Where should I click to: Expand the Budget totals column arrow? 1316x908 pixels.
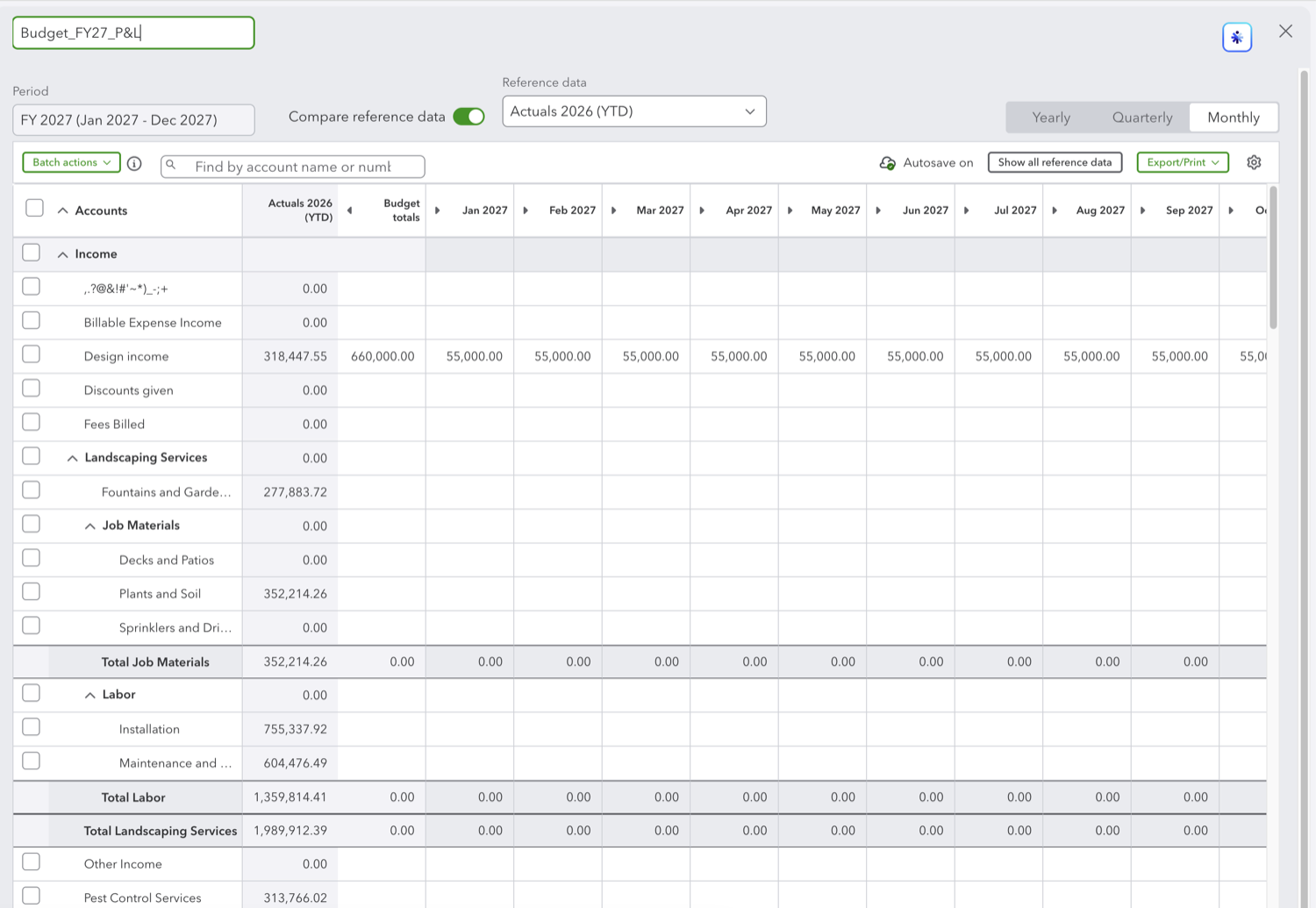(437, 211)
